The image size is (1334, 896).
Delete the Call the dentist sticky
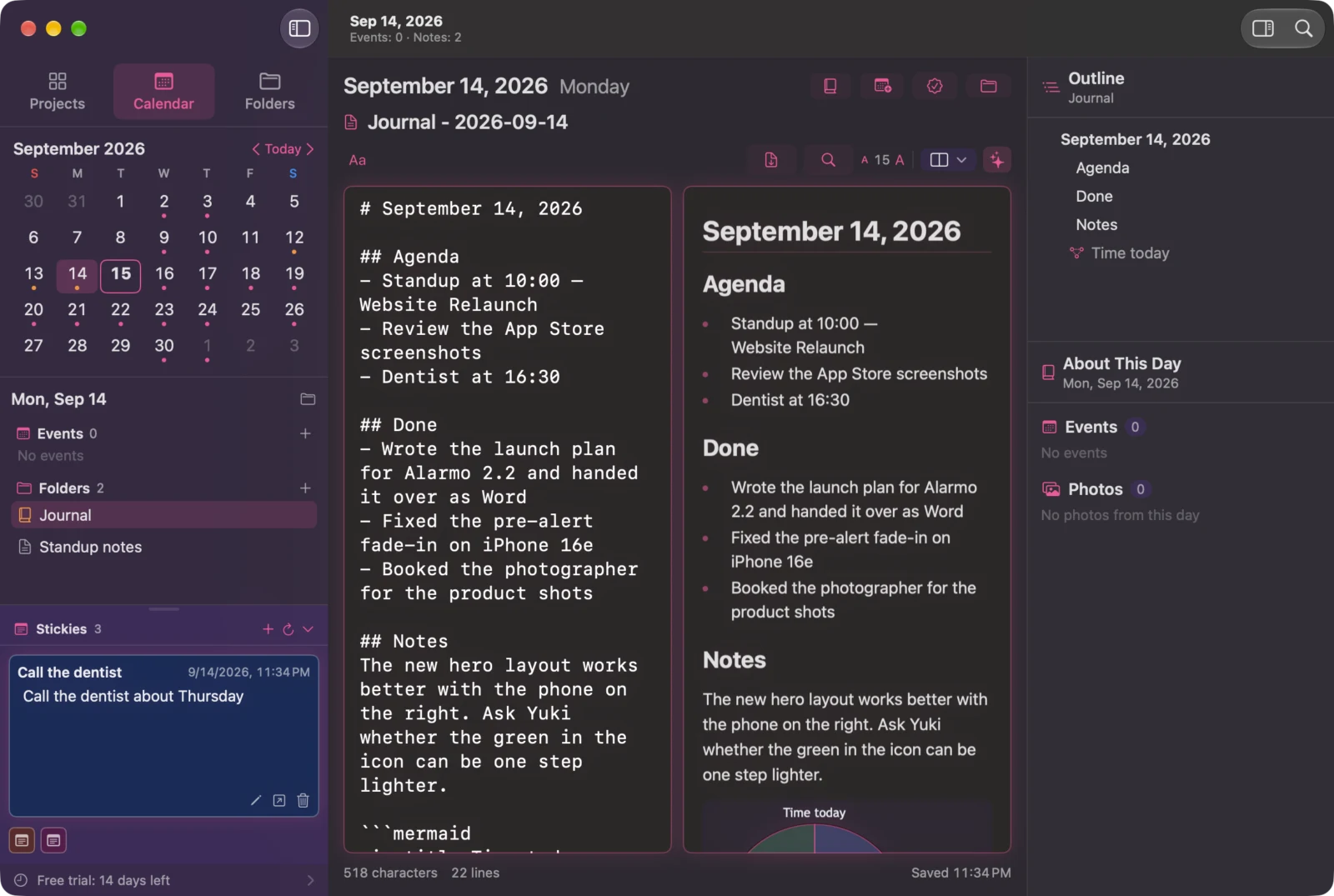click(303, 800)
